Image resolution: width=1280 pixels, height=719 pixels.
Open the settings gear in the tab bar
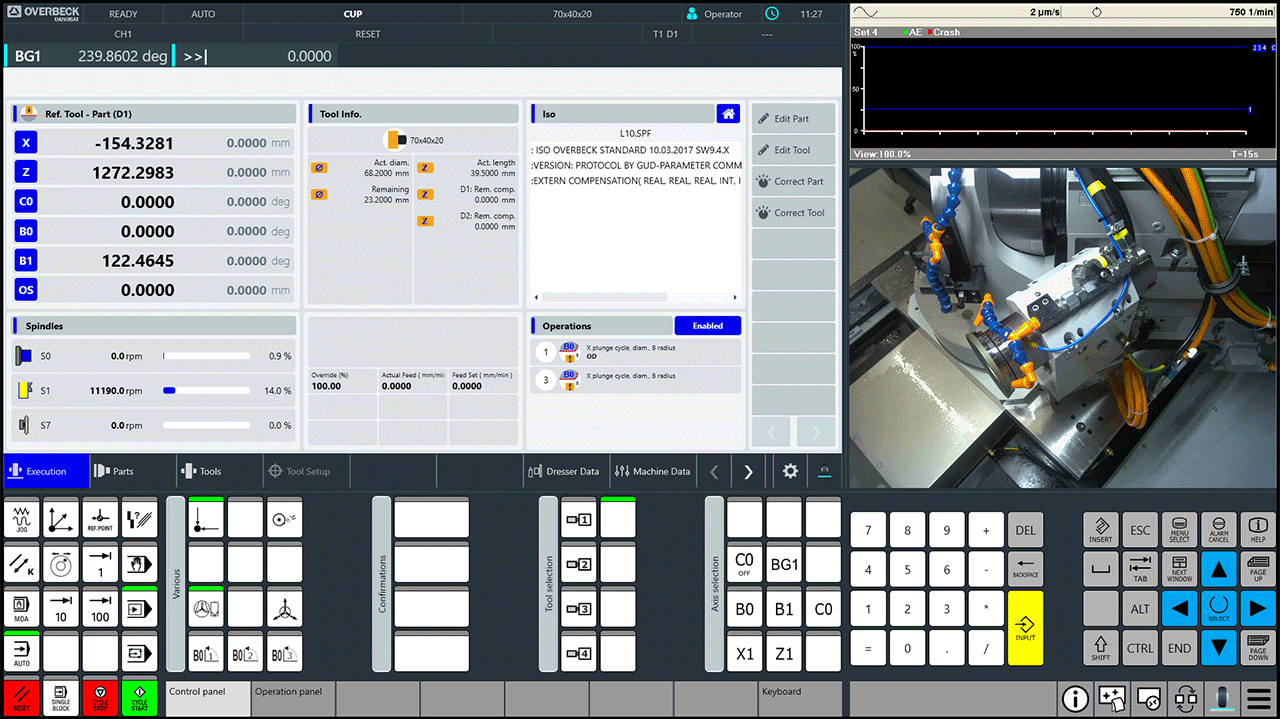[790, 471]
